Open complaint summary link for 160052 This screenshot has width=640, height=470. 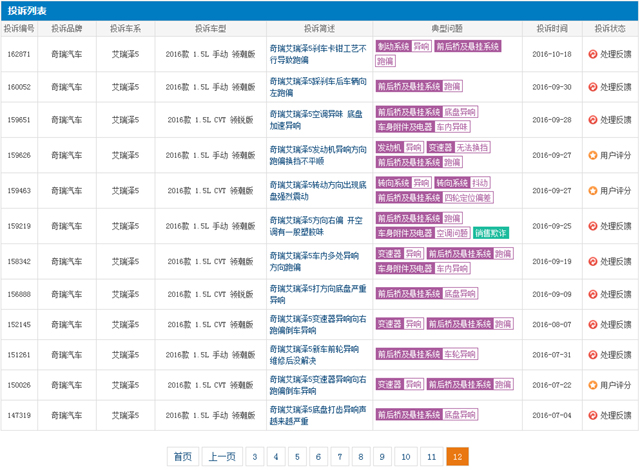click(x=318, y=87)
